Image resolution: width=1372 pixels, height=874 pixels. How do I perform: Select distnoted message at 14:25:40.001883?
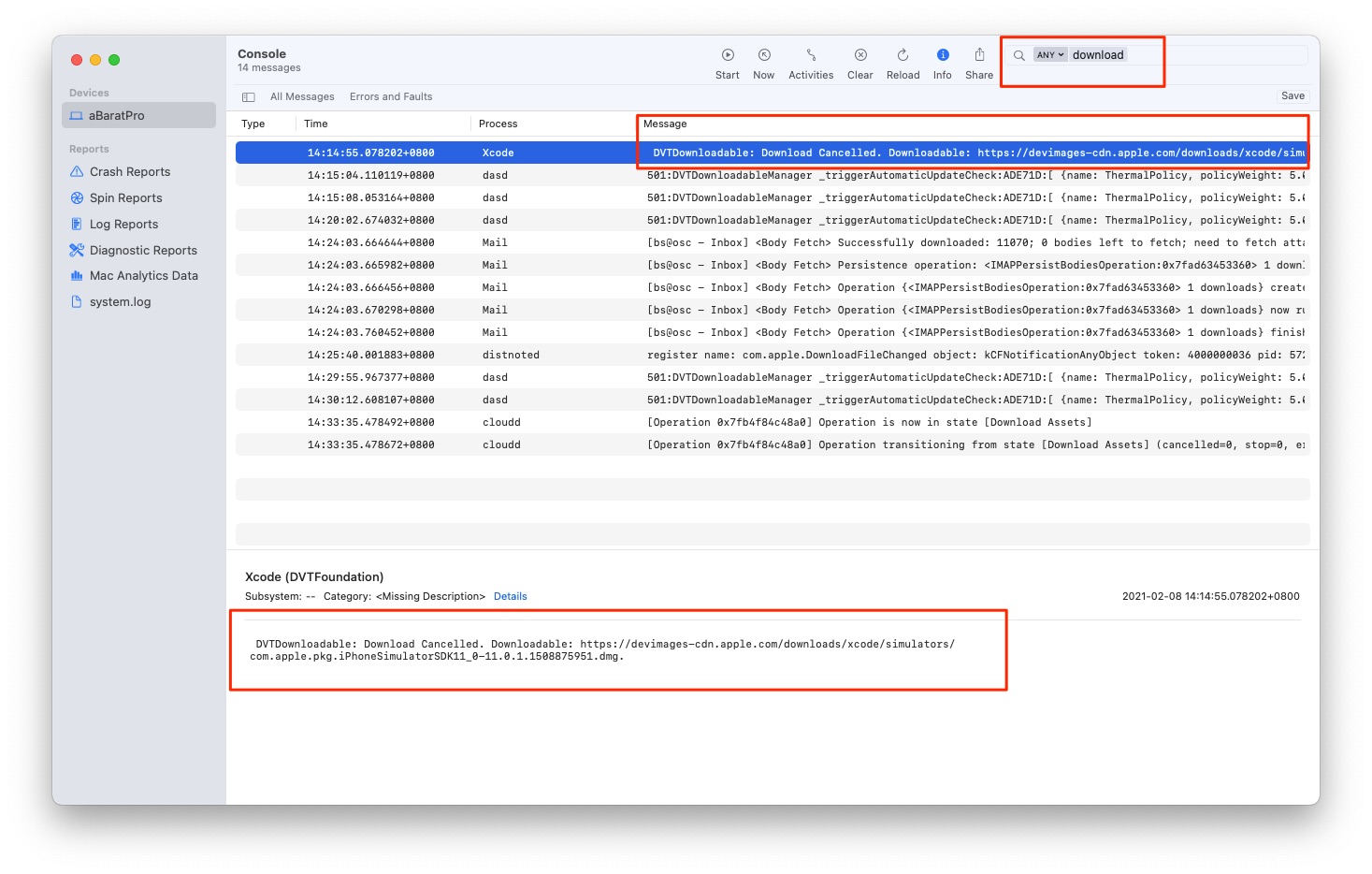coord(773,355)
